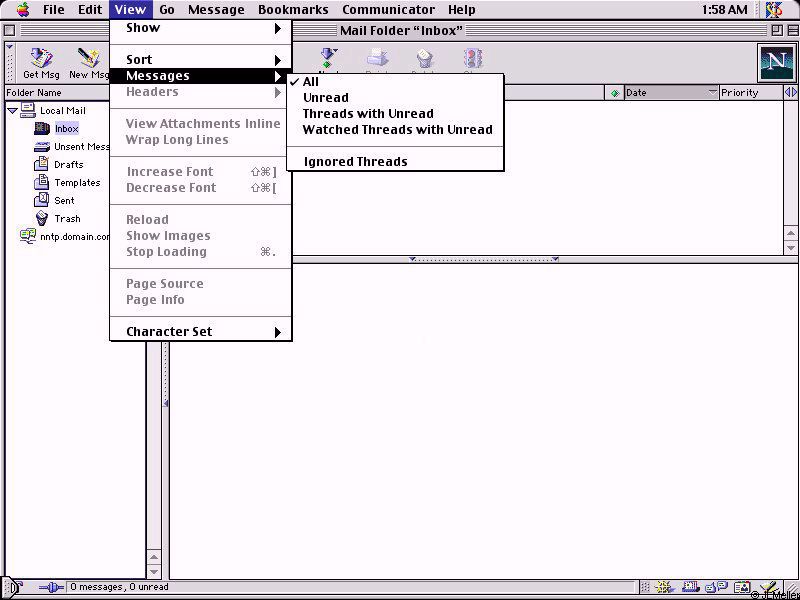Viewport: 800px width, 600px height.
Task: Click the component bar drag handle
Action: (645, 587)
